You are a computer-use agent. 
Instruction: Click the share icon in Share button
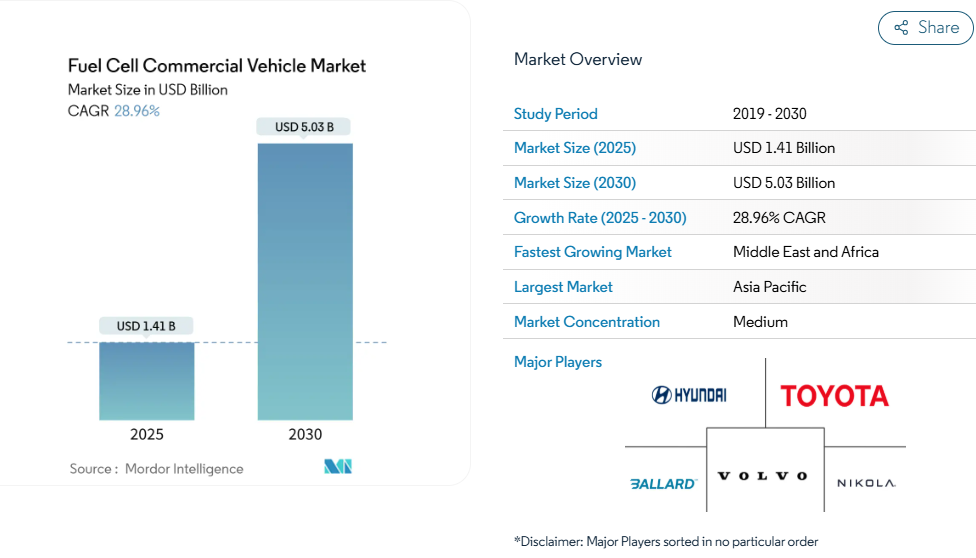point(901,28)
